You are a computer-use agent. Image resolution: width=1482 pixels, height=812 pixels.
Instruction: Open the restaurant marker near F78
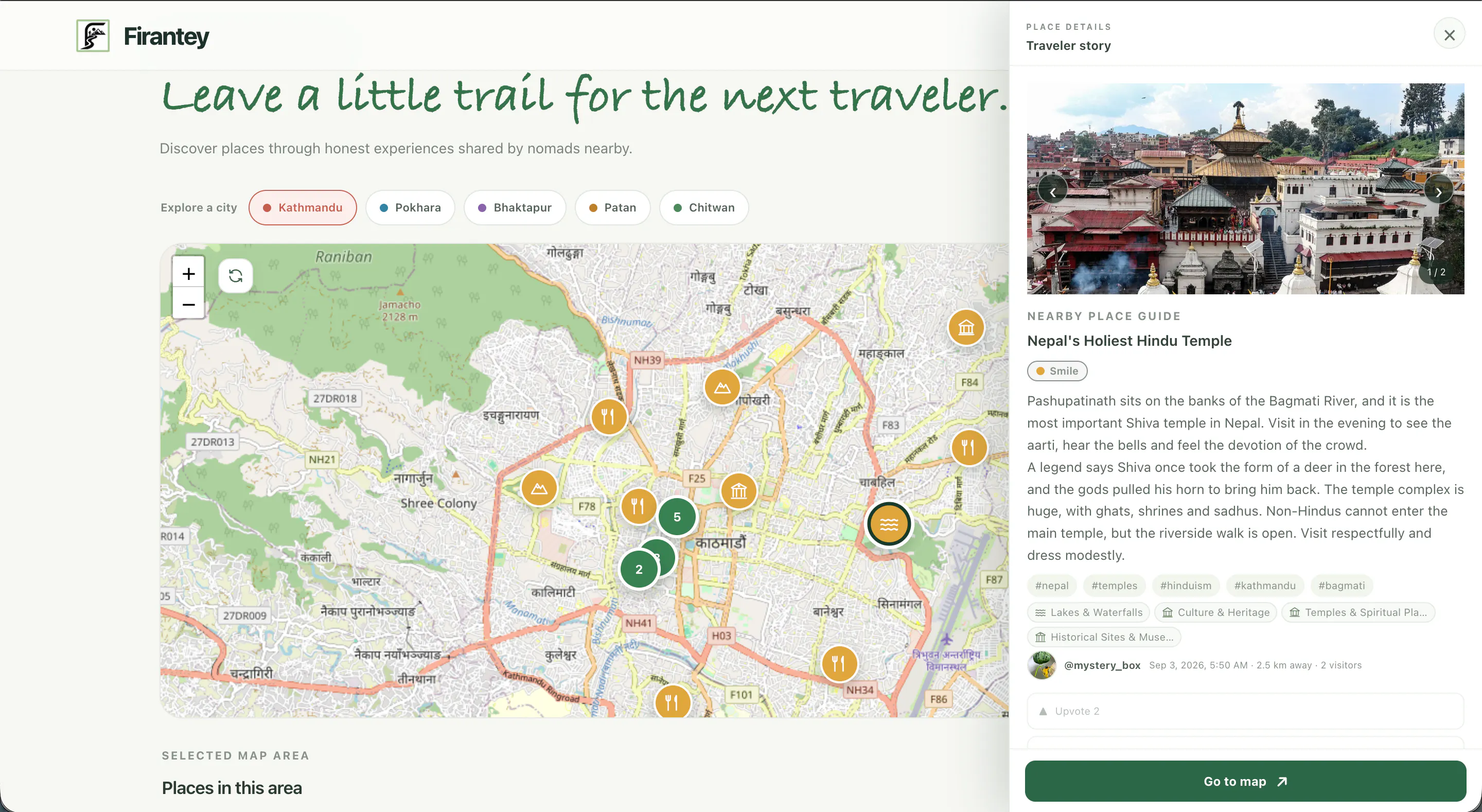click(x=638, y=506)
